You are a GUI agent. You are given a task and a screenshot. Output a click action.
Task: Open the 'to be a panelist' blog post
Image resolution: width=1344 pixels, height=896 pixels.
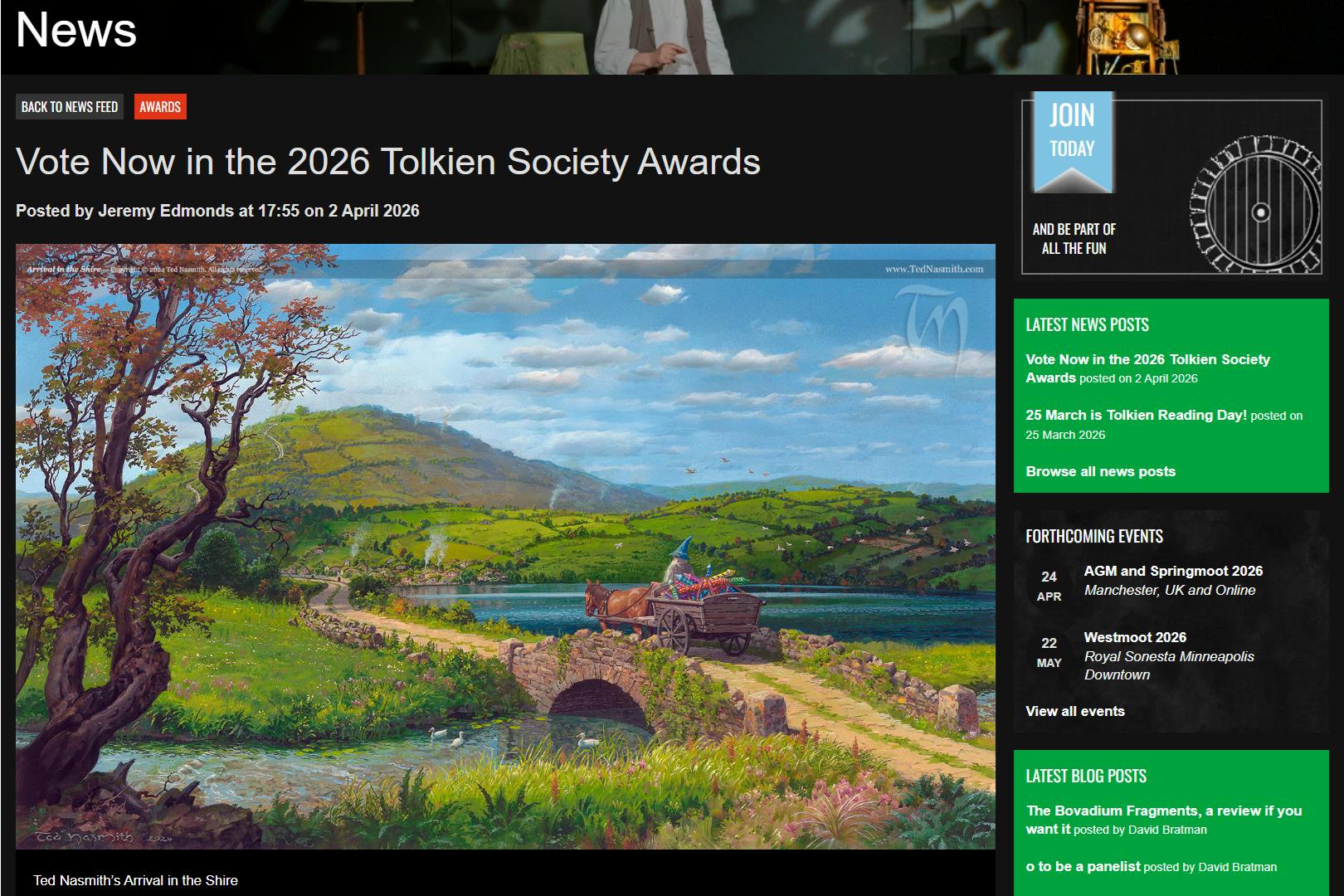1083,866
